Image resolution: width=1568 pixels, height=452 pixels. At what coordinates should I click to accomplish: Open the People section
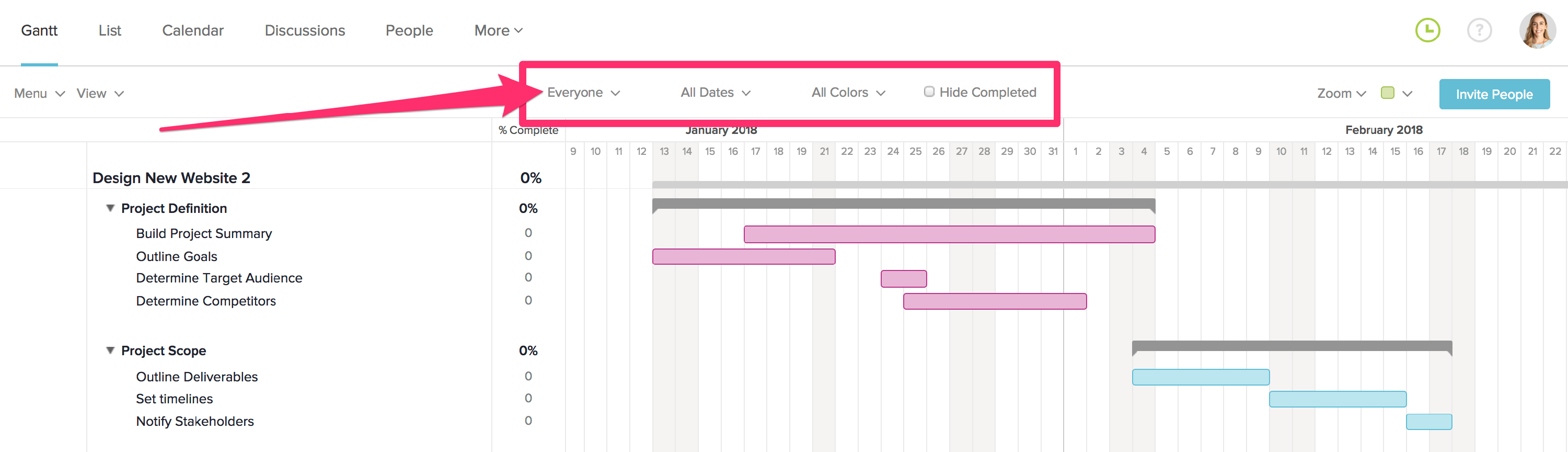[x=409, y=30]
